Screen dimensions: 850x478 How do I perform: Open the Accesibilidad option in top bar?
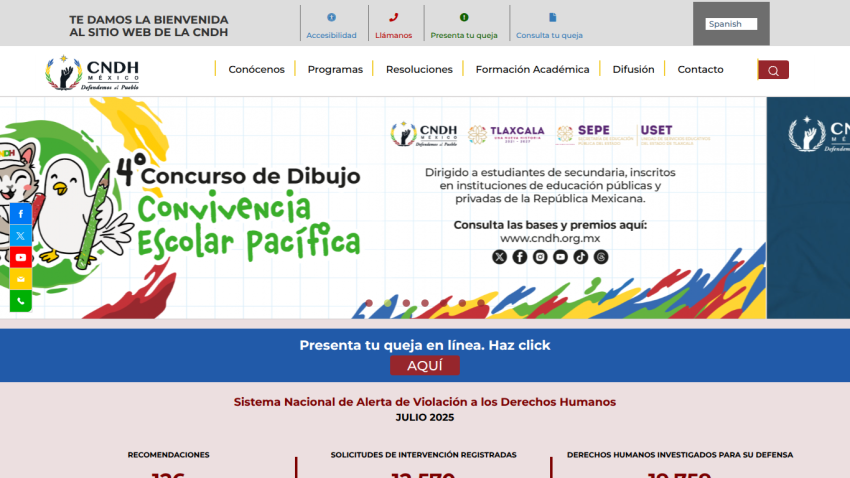point(331,25)
